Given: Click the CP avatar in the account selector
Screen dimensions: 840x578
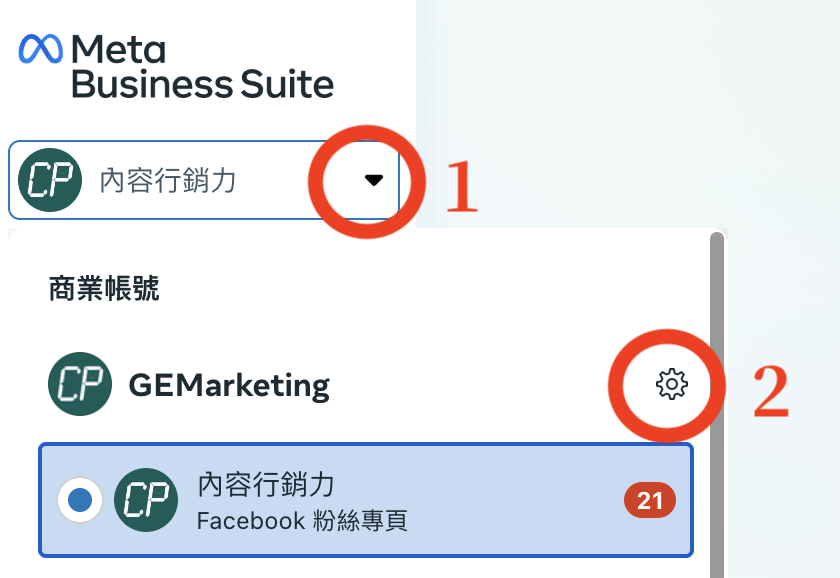Looking at the screenshot, I should pos(50,180).
